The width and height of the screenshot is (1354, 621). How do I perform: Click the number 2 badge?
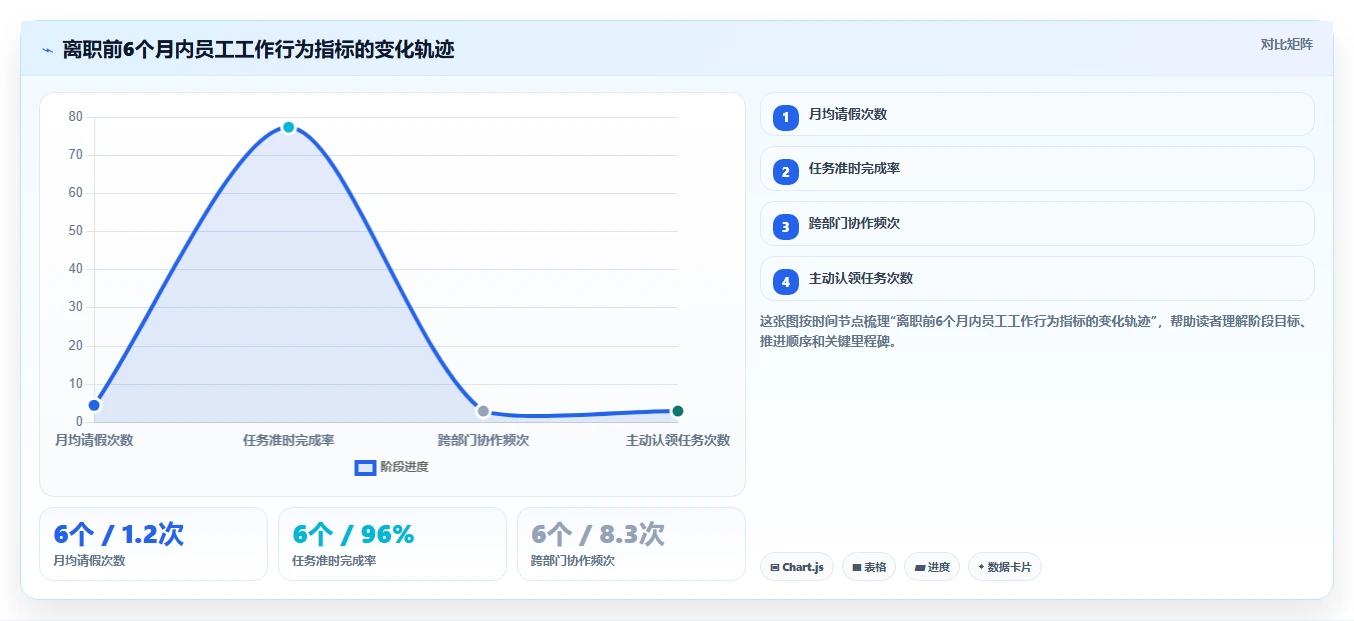(786, 172)
